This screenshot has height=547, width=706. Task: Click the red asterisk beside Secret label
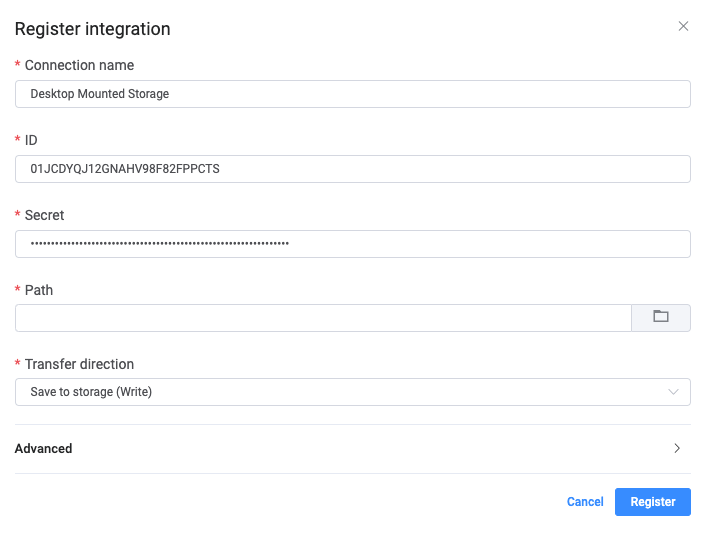pos(18,216)
